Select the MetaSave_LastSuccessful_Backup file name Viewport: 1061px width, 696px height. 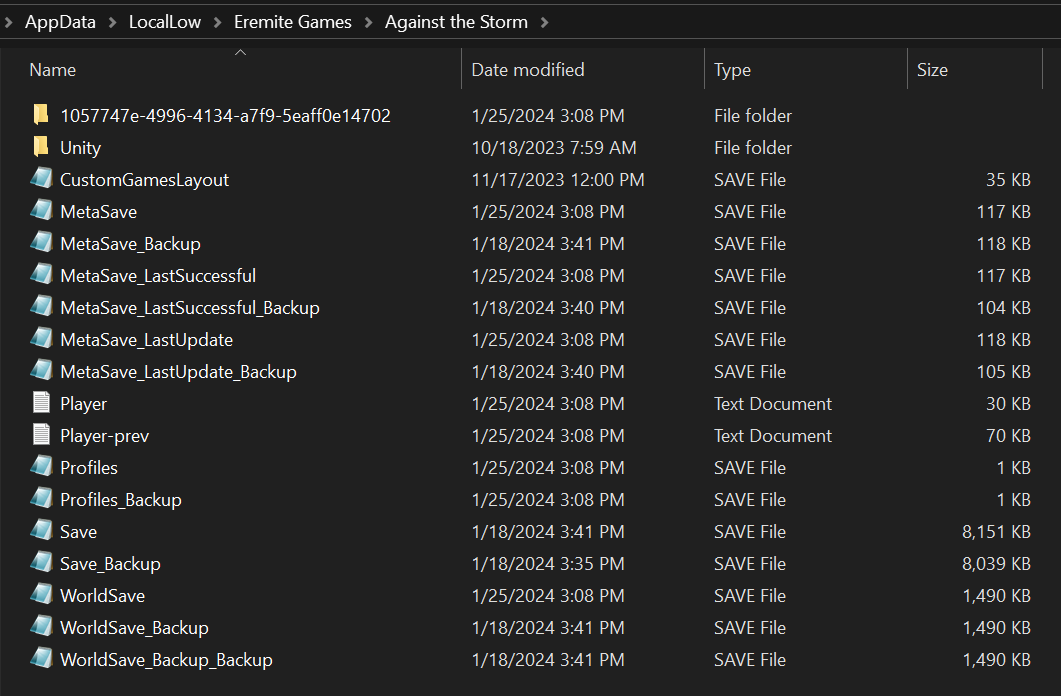click(190, 308)
